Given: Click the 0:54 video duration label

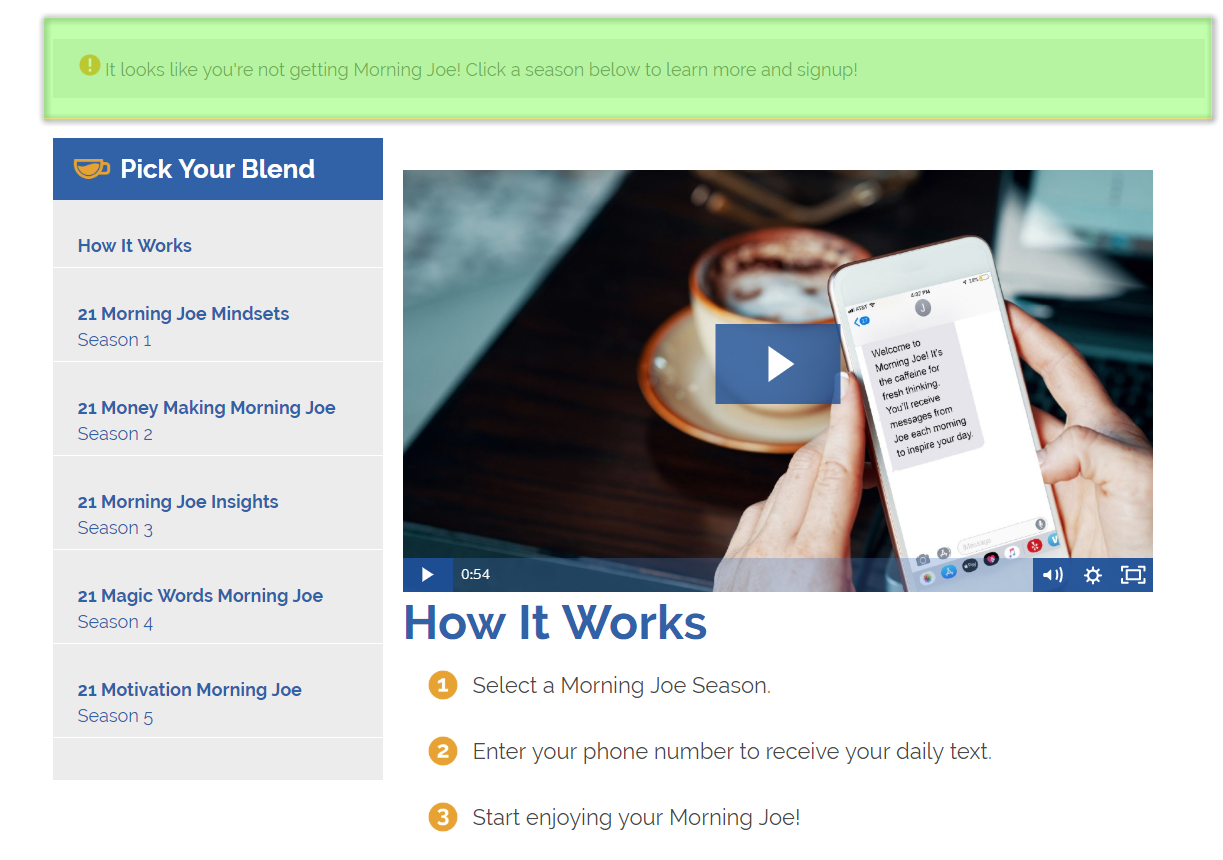Looking at the screenshot, I should (x=475, y=575).
